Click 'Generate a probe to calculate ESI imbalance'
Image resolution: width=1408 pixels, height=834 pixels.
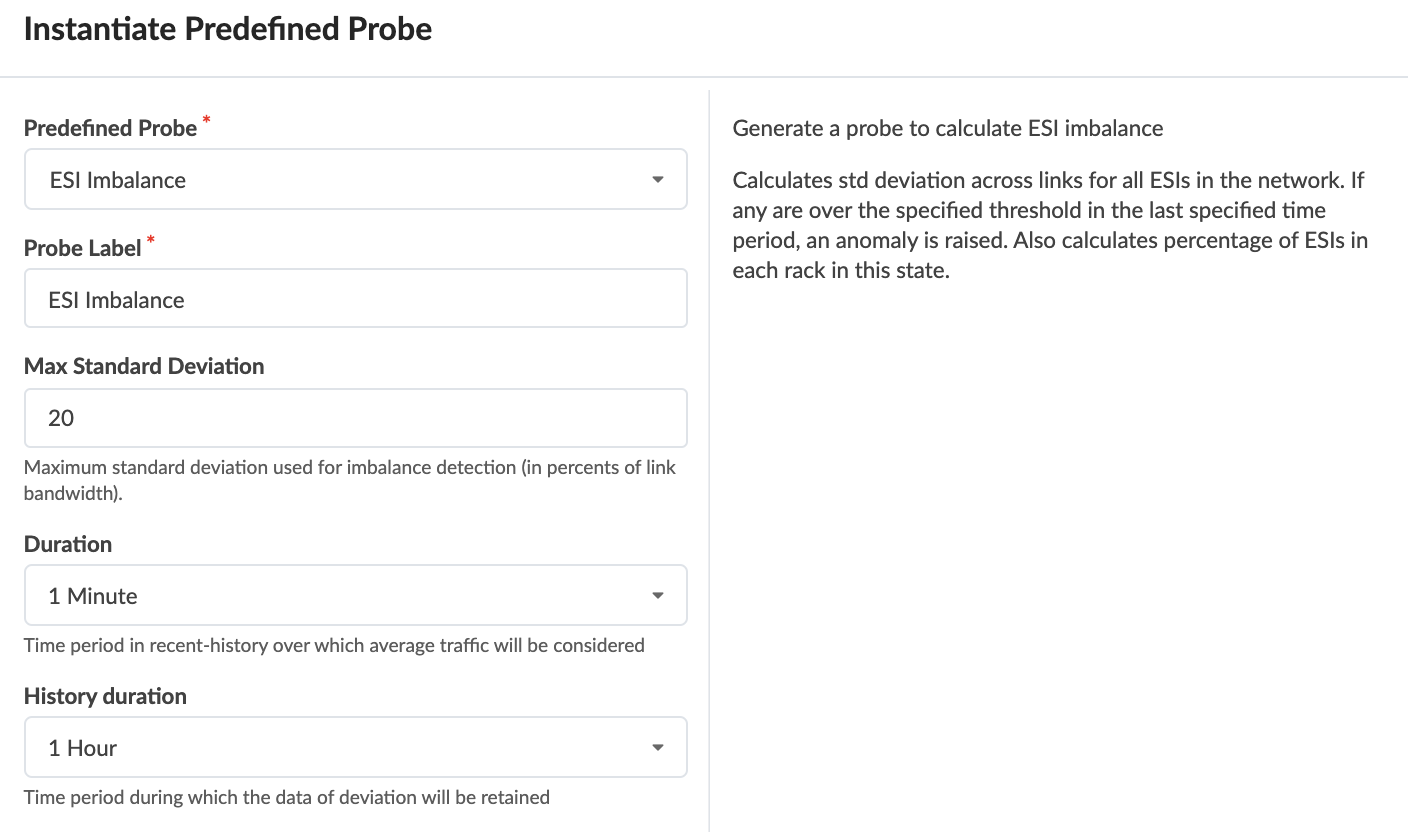947,128
